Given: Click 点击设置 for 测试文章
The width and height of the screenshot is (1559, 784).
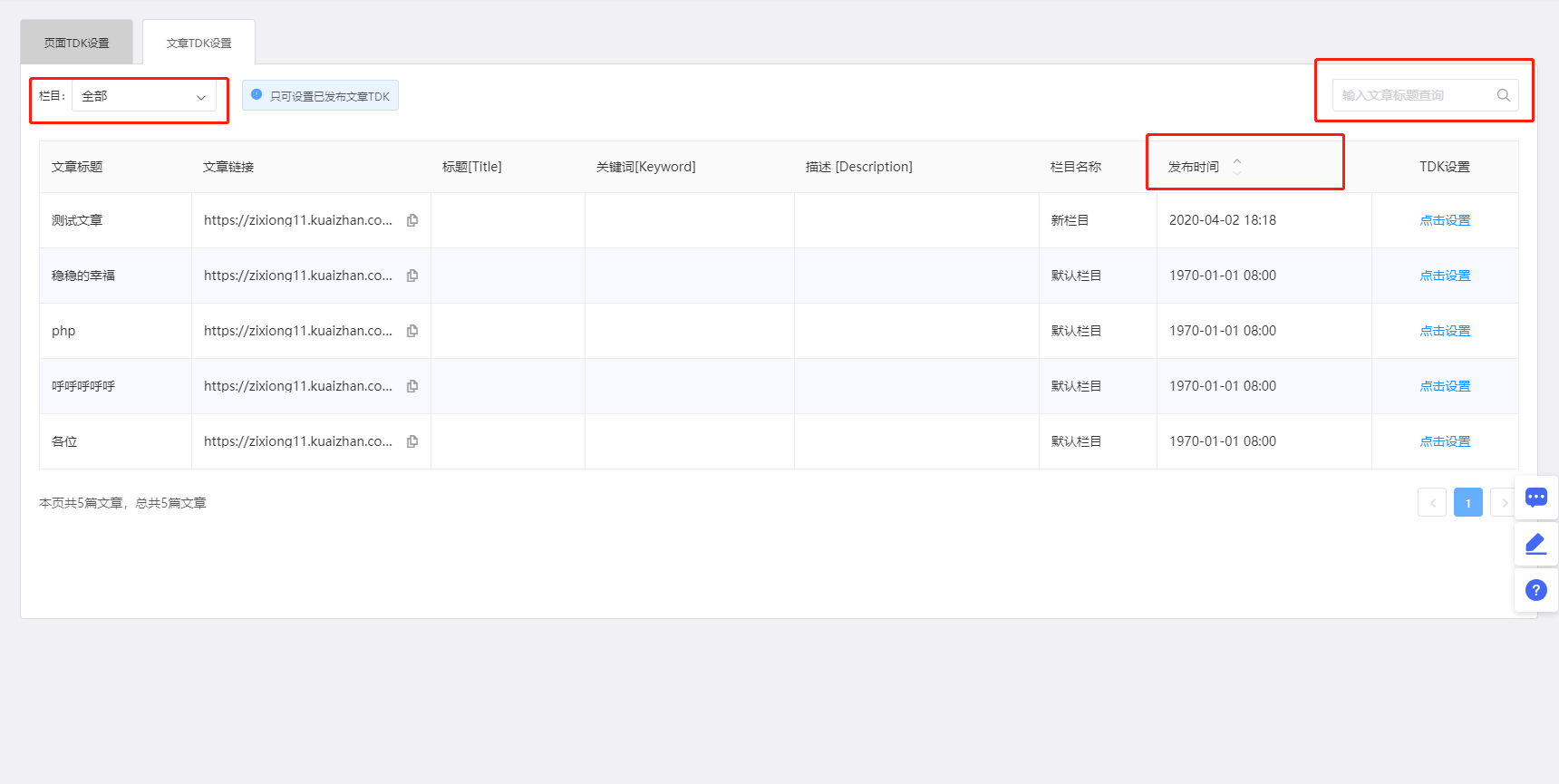Looking at the screenshot, I should [1445, 220].
